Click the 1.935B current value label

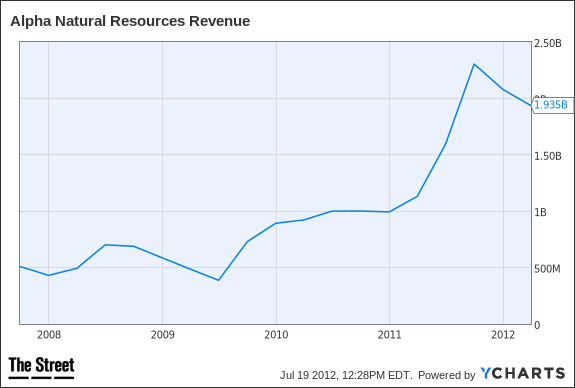tap(551, 105)
